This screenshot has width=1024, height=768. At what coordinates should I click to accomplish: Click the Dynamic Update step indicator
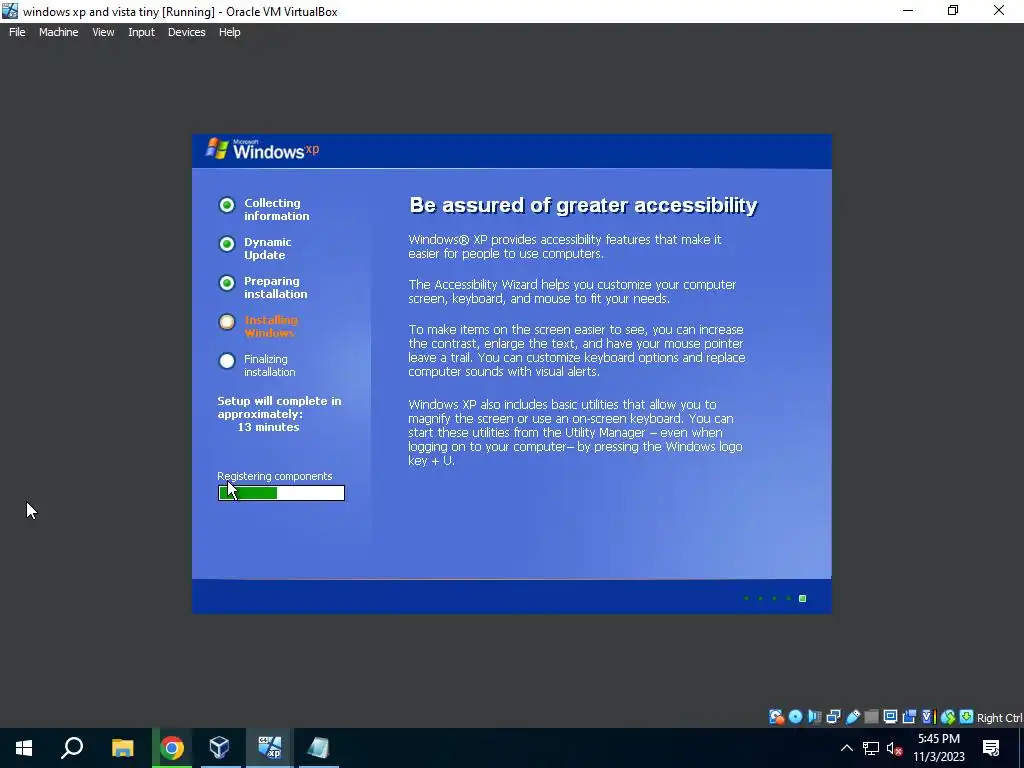tap(227, 244)
